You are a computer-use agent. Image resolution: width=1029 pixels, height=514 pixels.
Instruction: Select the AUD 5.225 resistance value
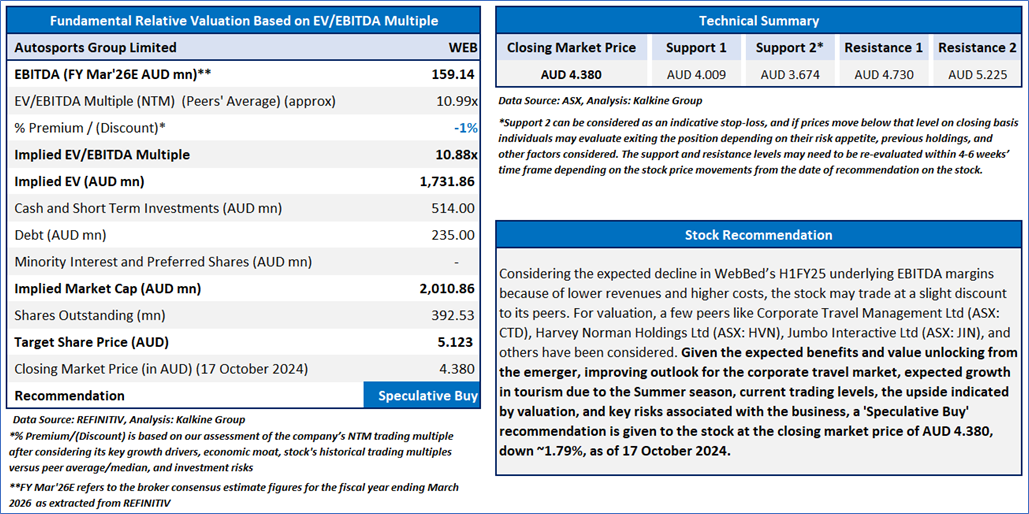tap(978, 75)
